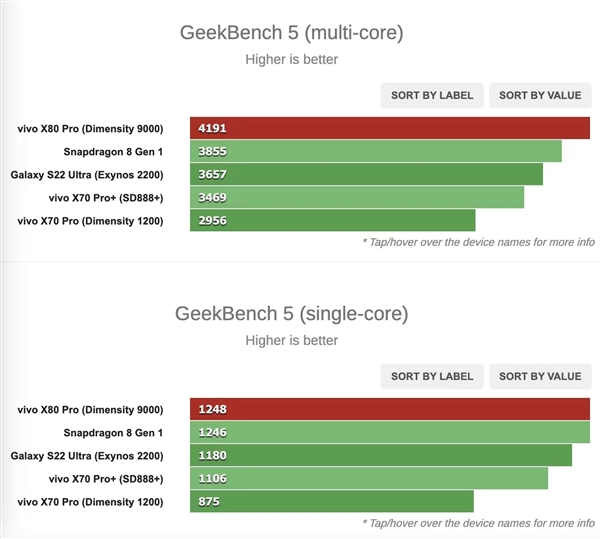600x539 pixels.
Task: Select the 2956 multi-core bar
Action: pyautogui.click(x=333, y=220)
